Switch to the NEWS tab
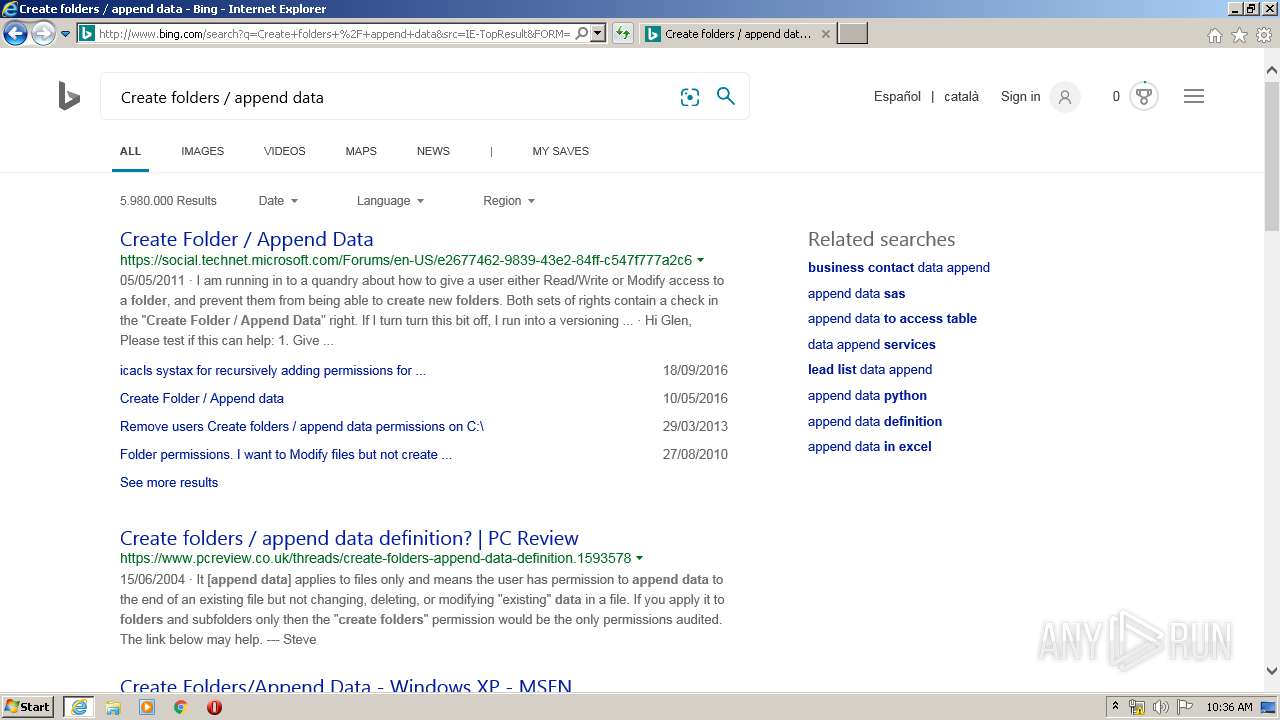 (x=433, y=151)
